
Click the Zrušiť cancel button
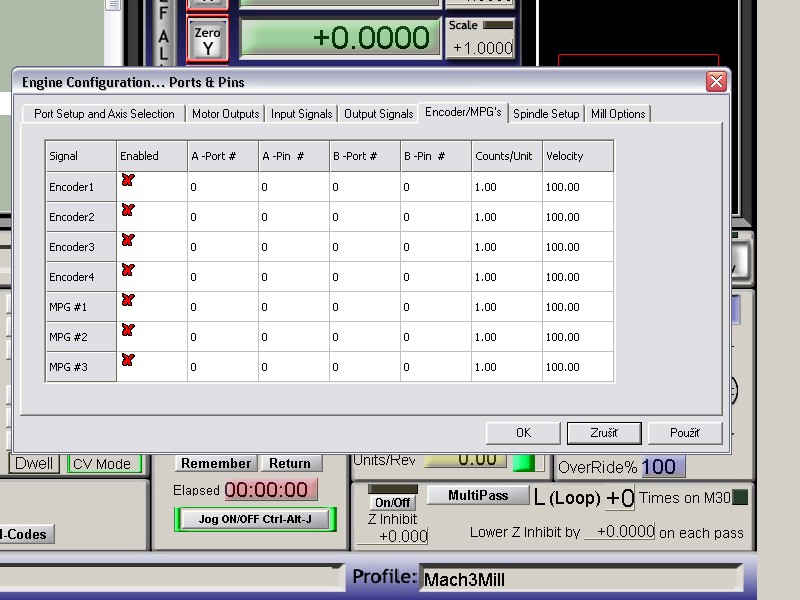click(603, 433)
